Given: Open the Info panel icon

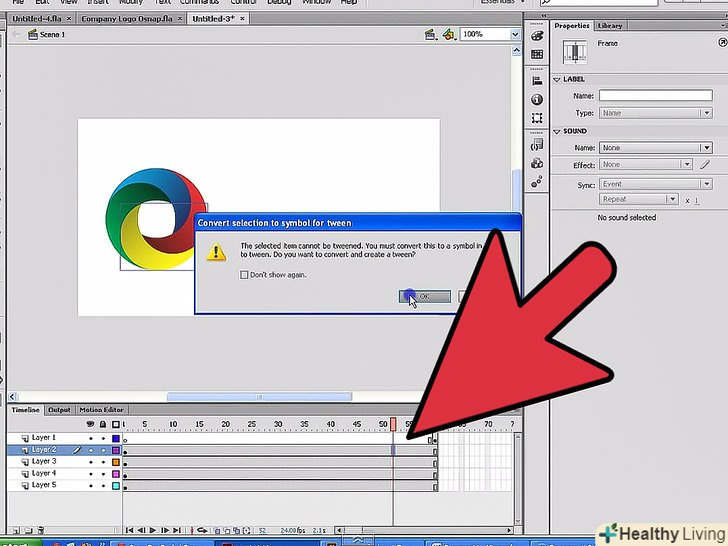Looking at the screenshot, I should (537, 99).
